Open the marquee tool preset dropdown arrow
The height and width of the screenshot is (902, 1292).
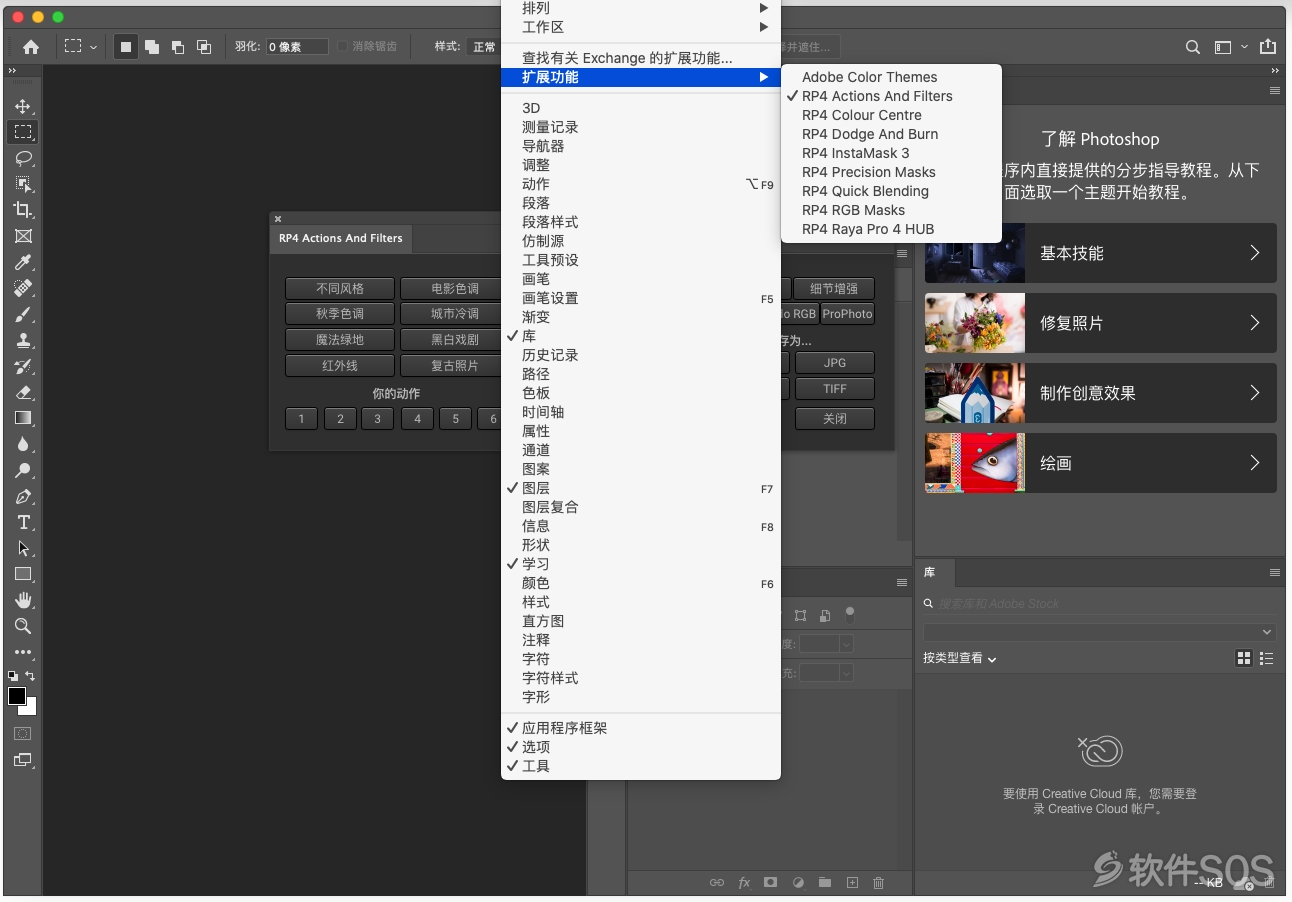[x=94, y=47]
